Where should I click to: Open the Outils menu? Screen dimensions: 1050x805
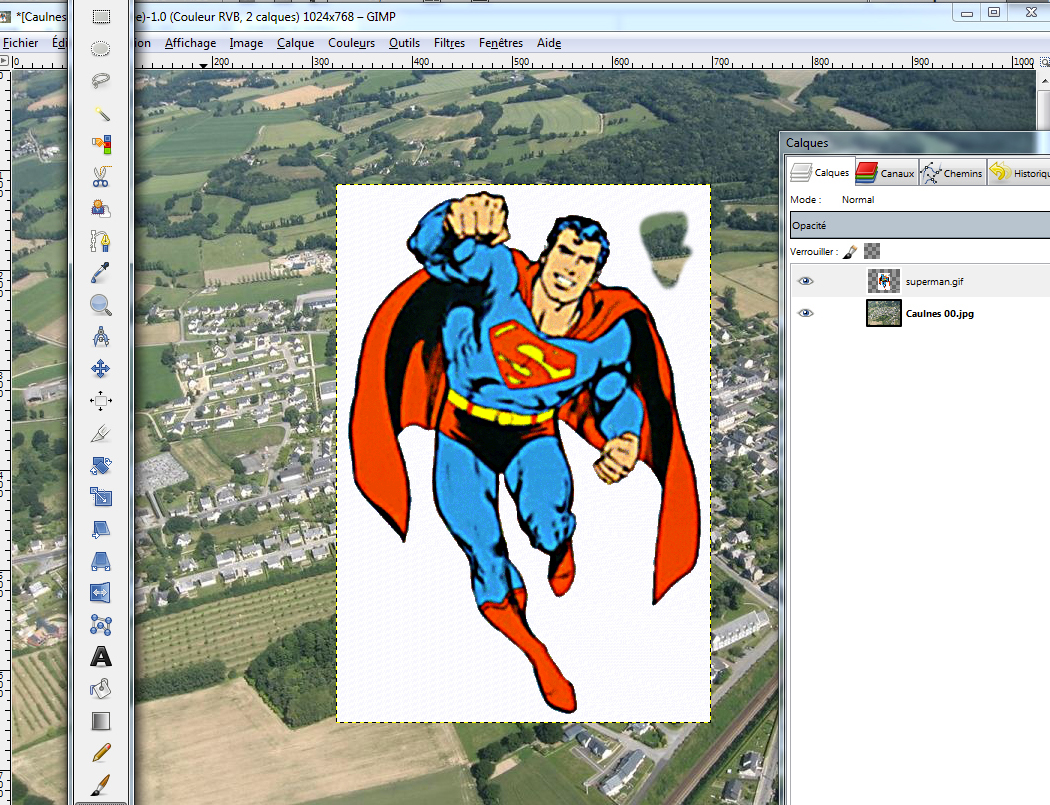click(404, 43)
